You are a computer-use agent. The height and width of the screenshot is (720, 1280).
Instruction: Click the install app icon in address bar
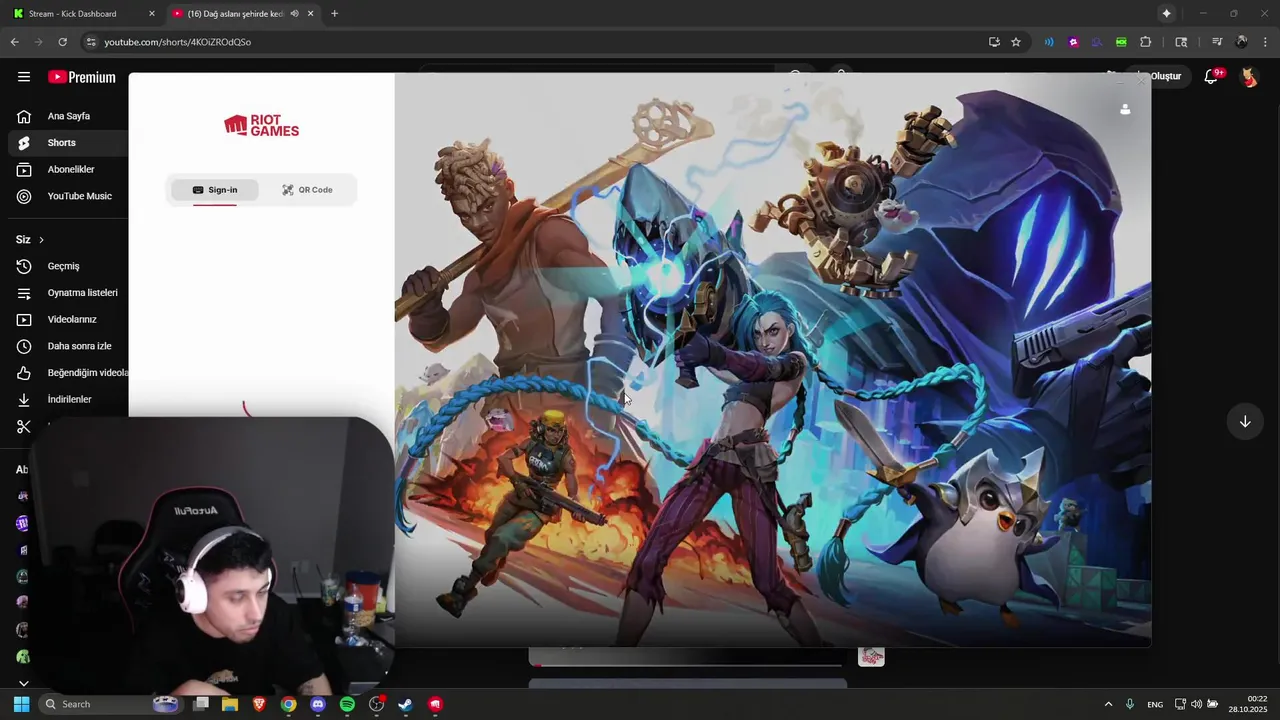[994, 42]
